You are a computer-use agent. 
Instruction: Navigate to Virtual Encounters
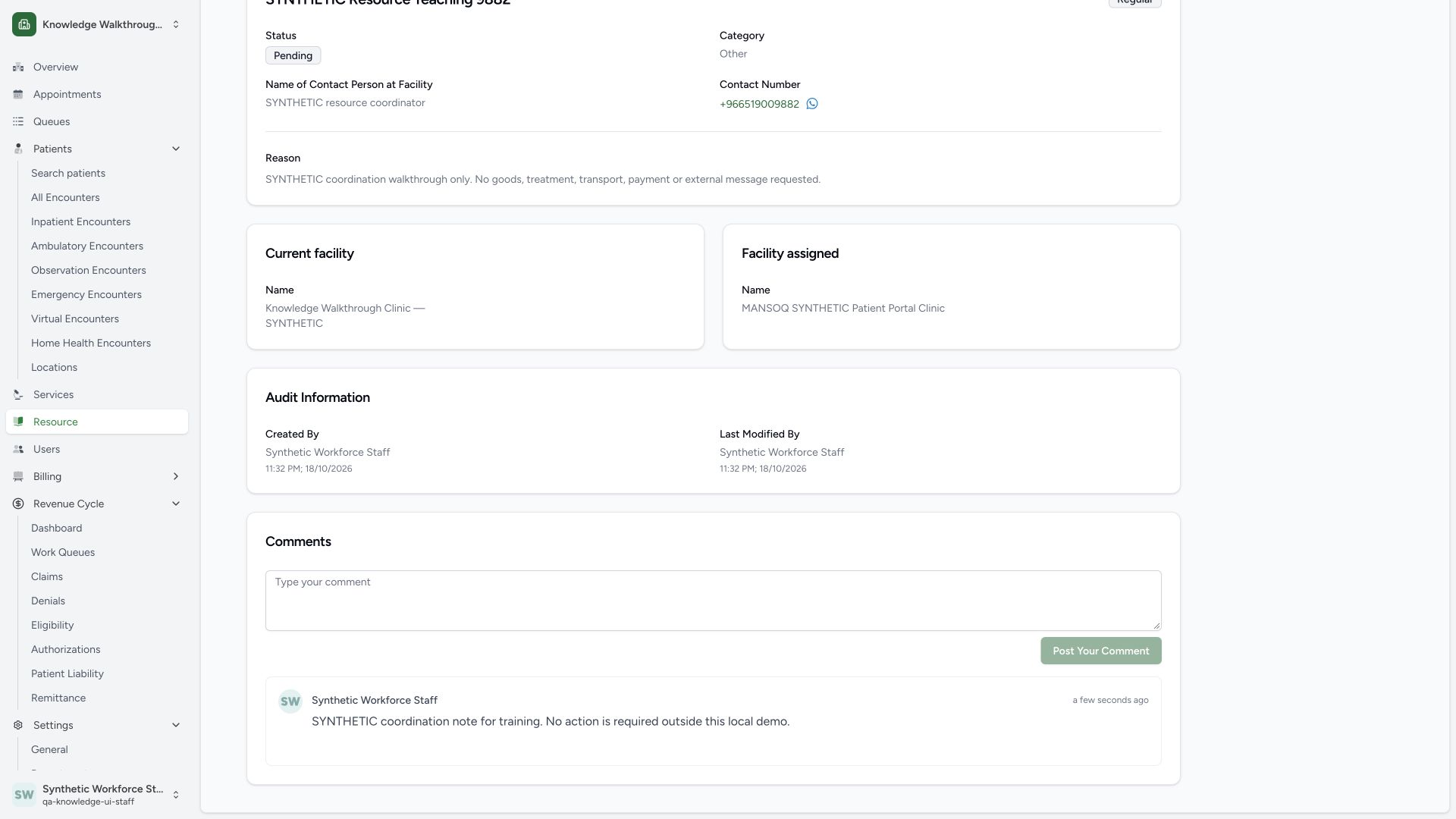[x=75, y=318]
